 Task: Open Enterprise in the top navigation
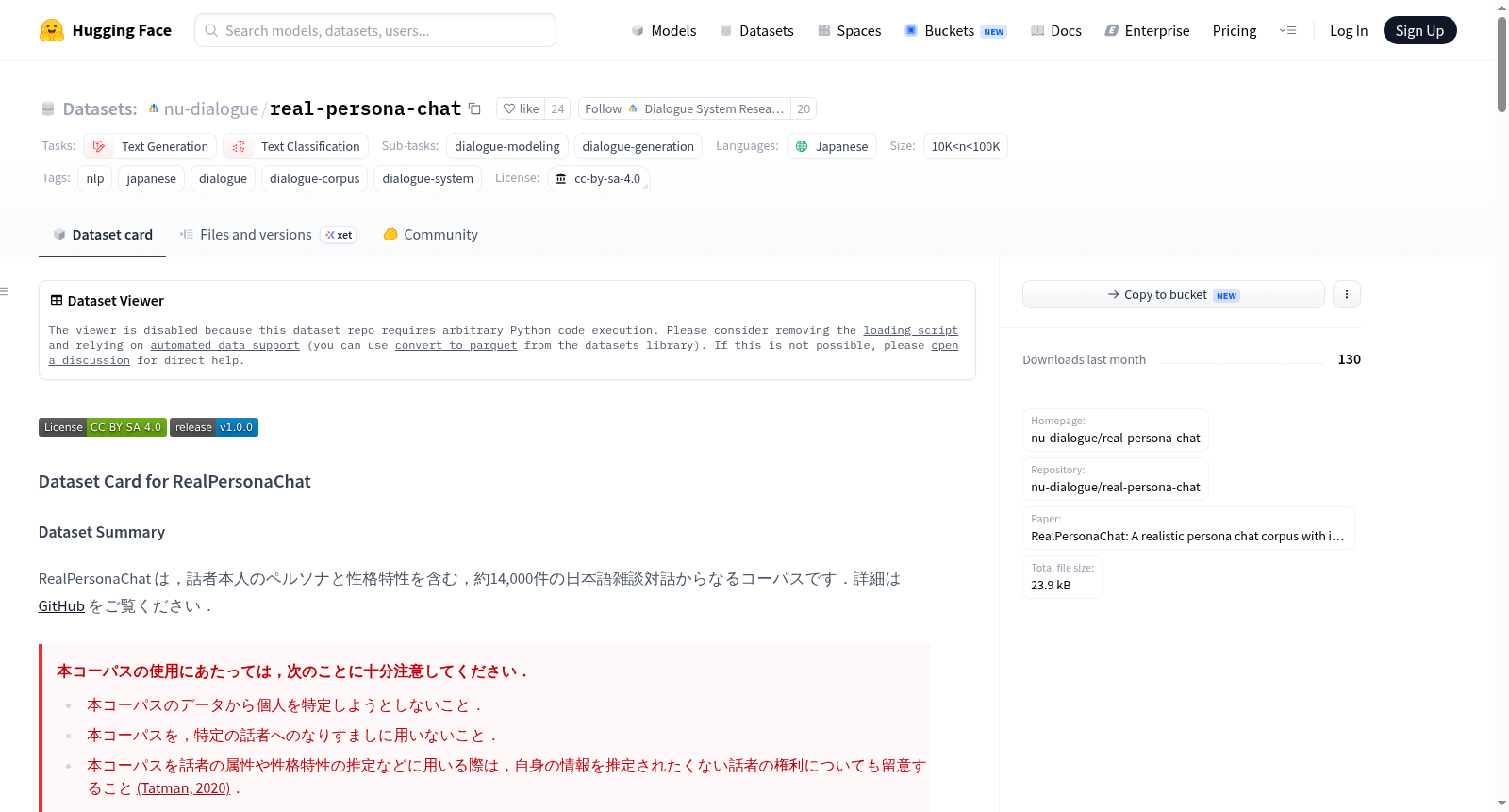1147,30
